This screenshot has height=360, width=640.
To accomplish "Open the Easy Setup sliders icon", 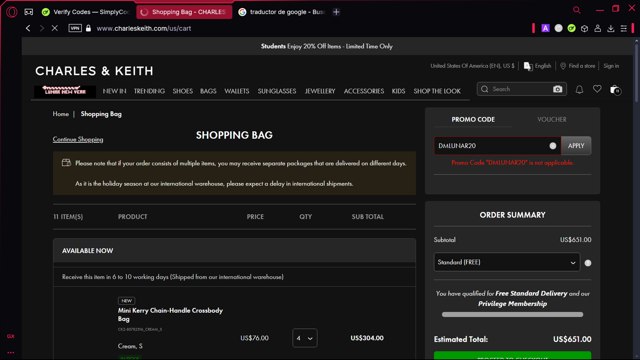I will click(x=624, y=28).
